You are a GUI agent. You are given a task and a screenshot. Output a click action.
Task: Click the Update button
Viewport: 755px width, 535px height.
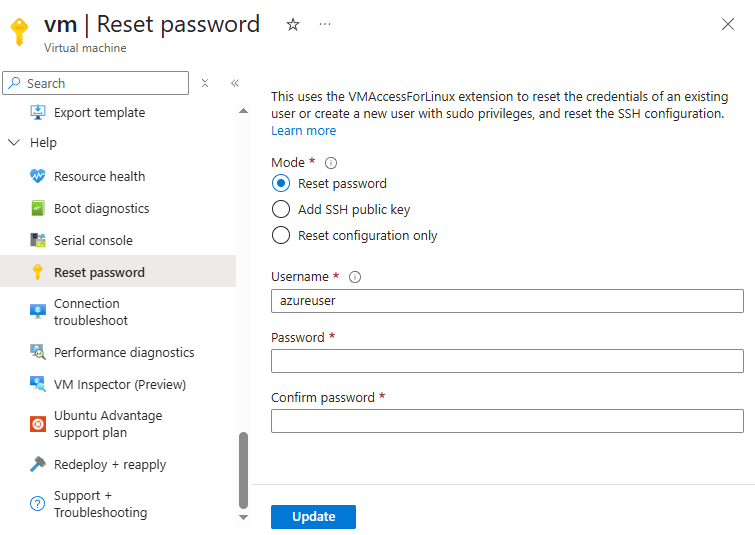[x=313, y=517]
